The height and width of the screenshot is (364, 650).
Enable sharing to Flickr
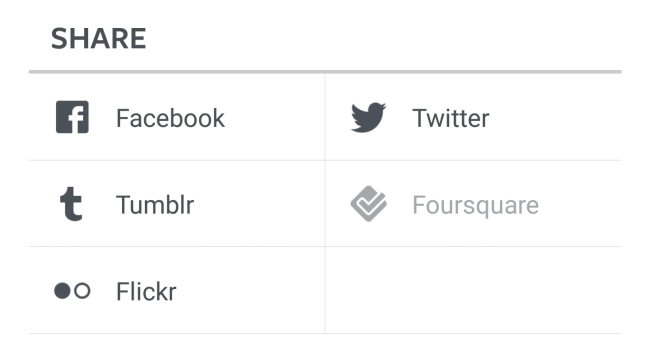177,290
